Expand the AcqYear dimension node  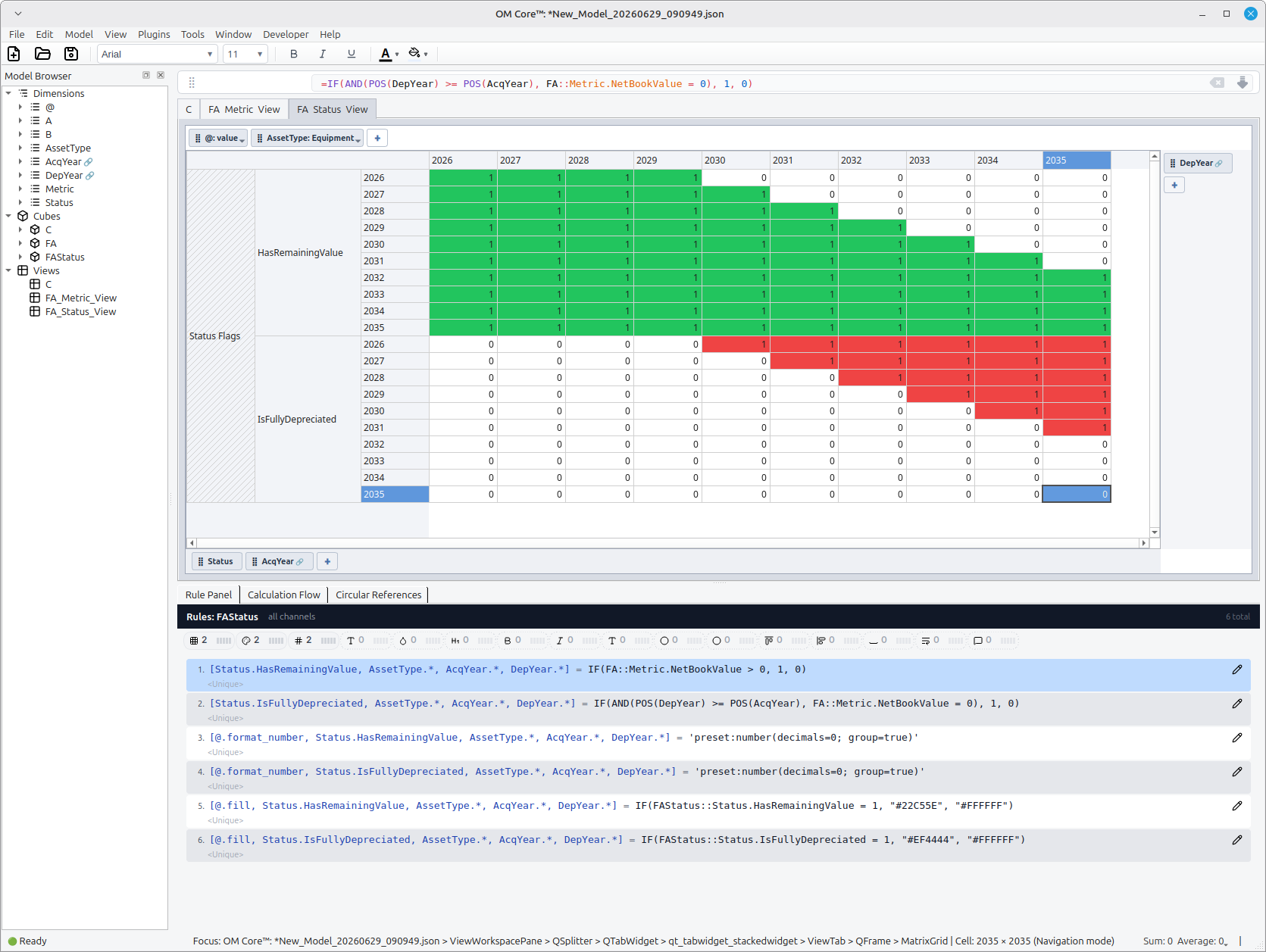click(x=20, y=161)
